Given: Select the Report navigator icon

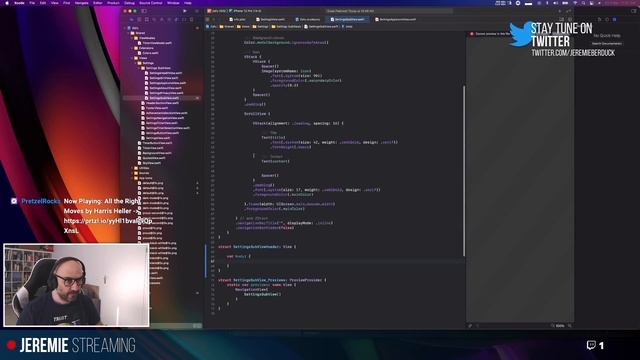Looking at the screenshot, I should 191,19.
